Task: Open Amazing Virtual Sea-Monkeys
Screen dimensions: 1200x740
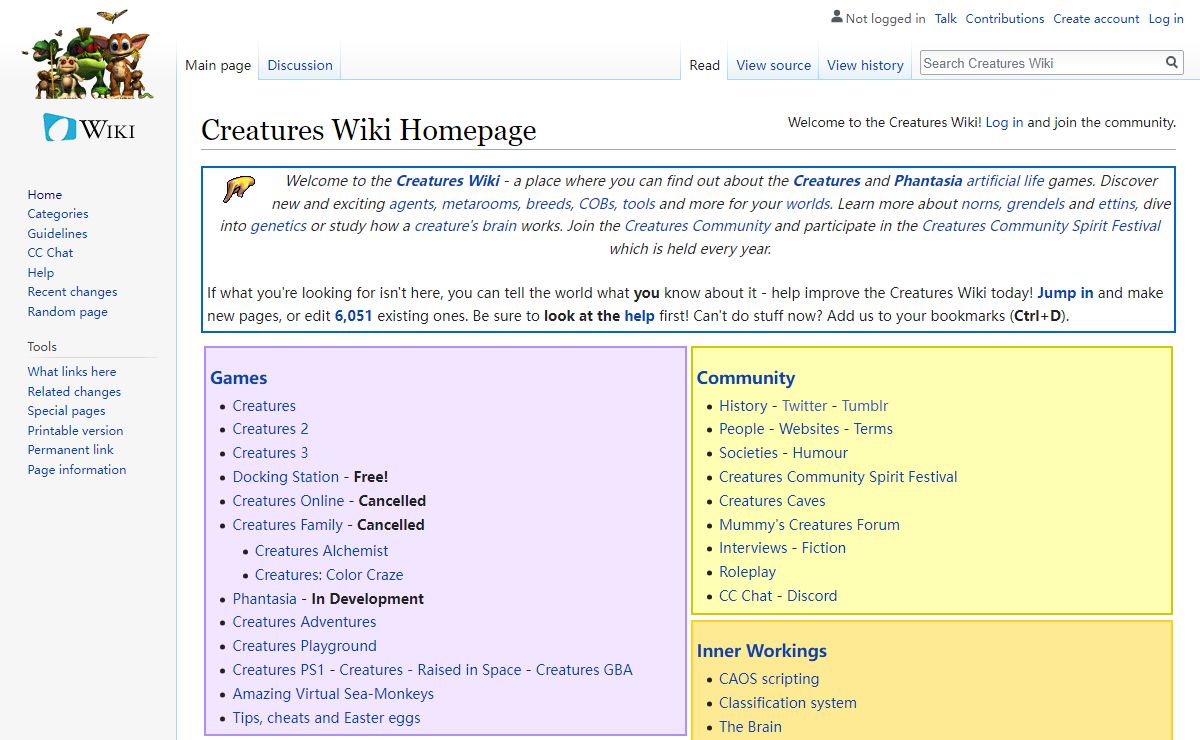Action: pos(333,693)
